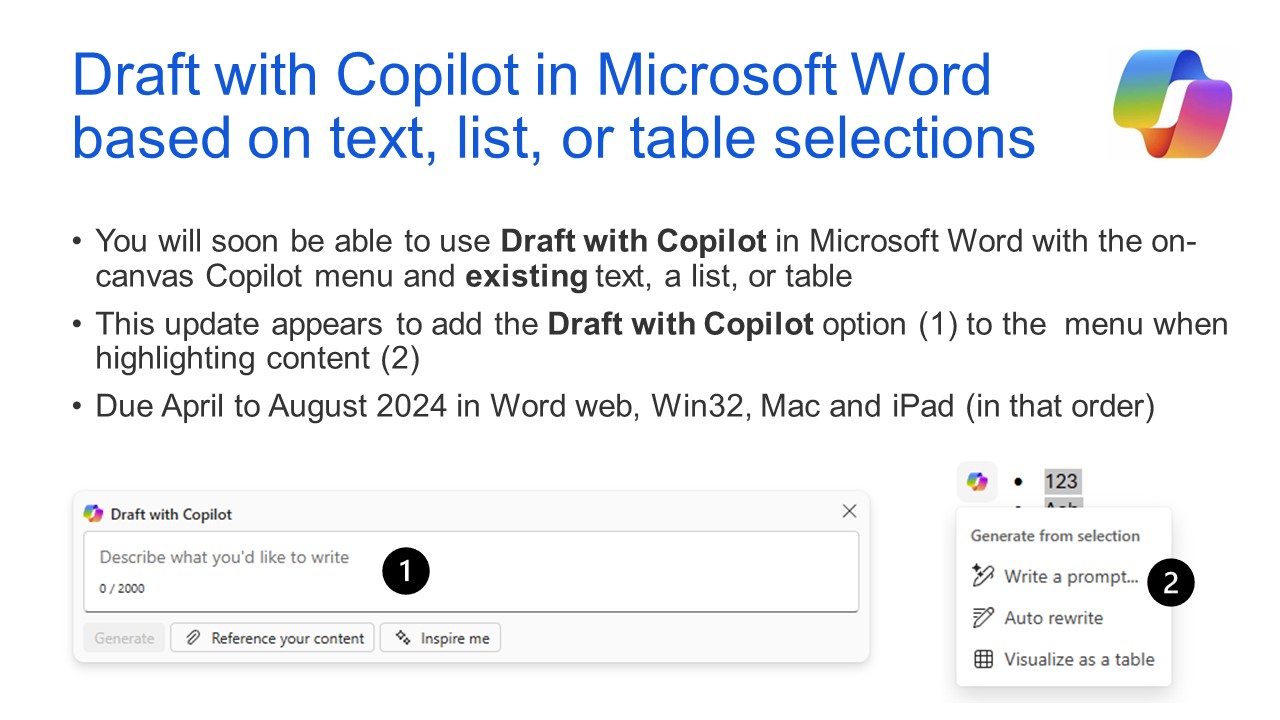Click the 'Draft with Copilot' dialog title text
Image resolution: width=1280 pixels, height=720 pixels.
pos(171,514)
